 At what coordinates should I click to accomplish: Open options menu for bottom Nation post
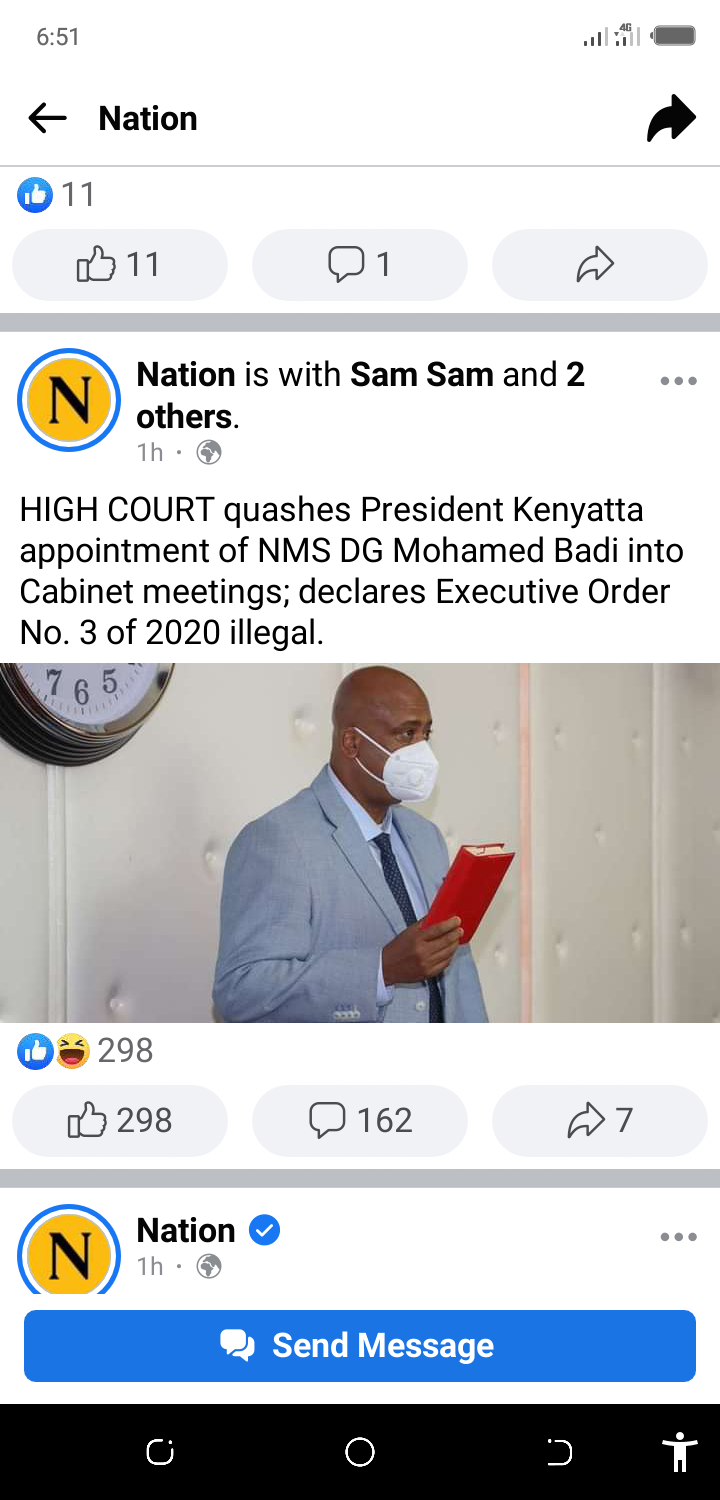[x=678, y=1237]
